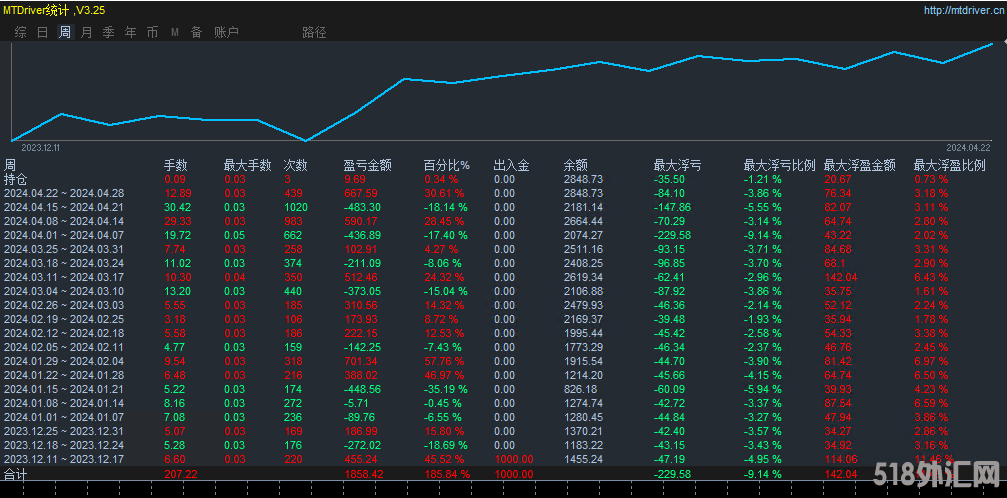Open the 币 (currency) tab

pos(152,32)
